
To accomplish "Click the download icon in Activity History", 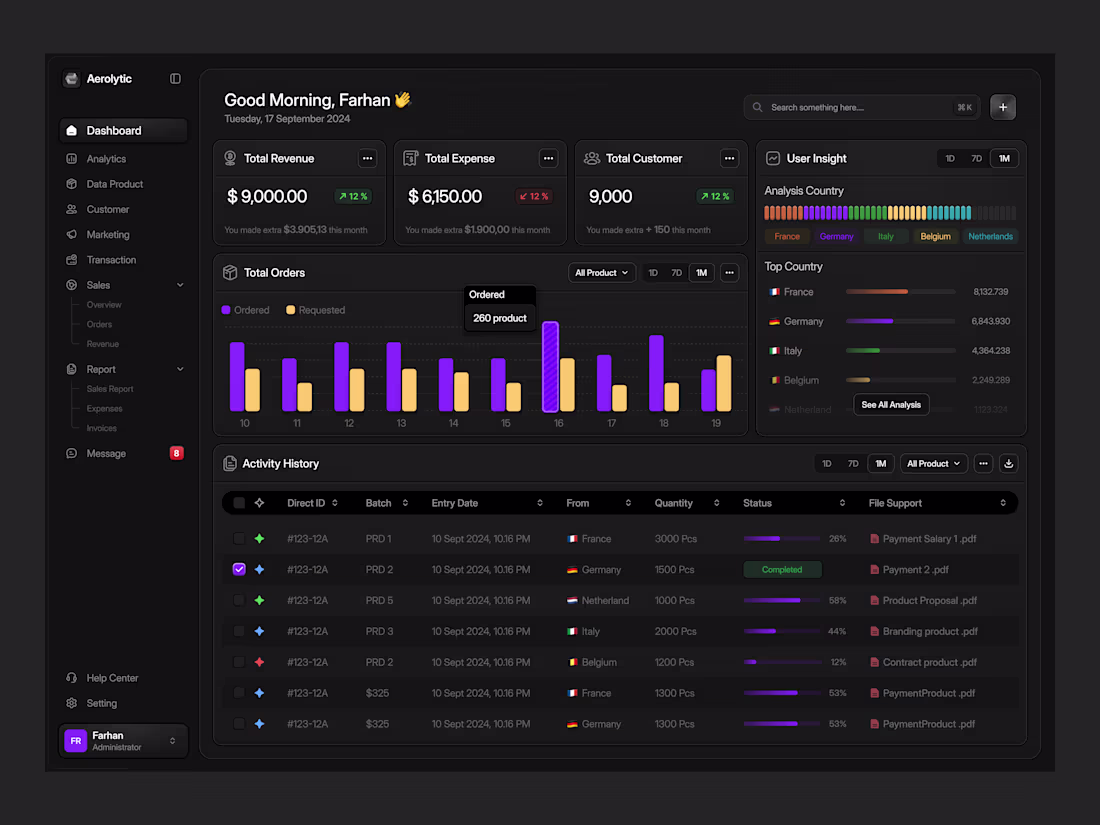I will pos(1010,463).
